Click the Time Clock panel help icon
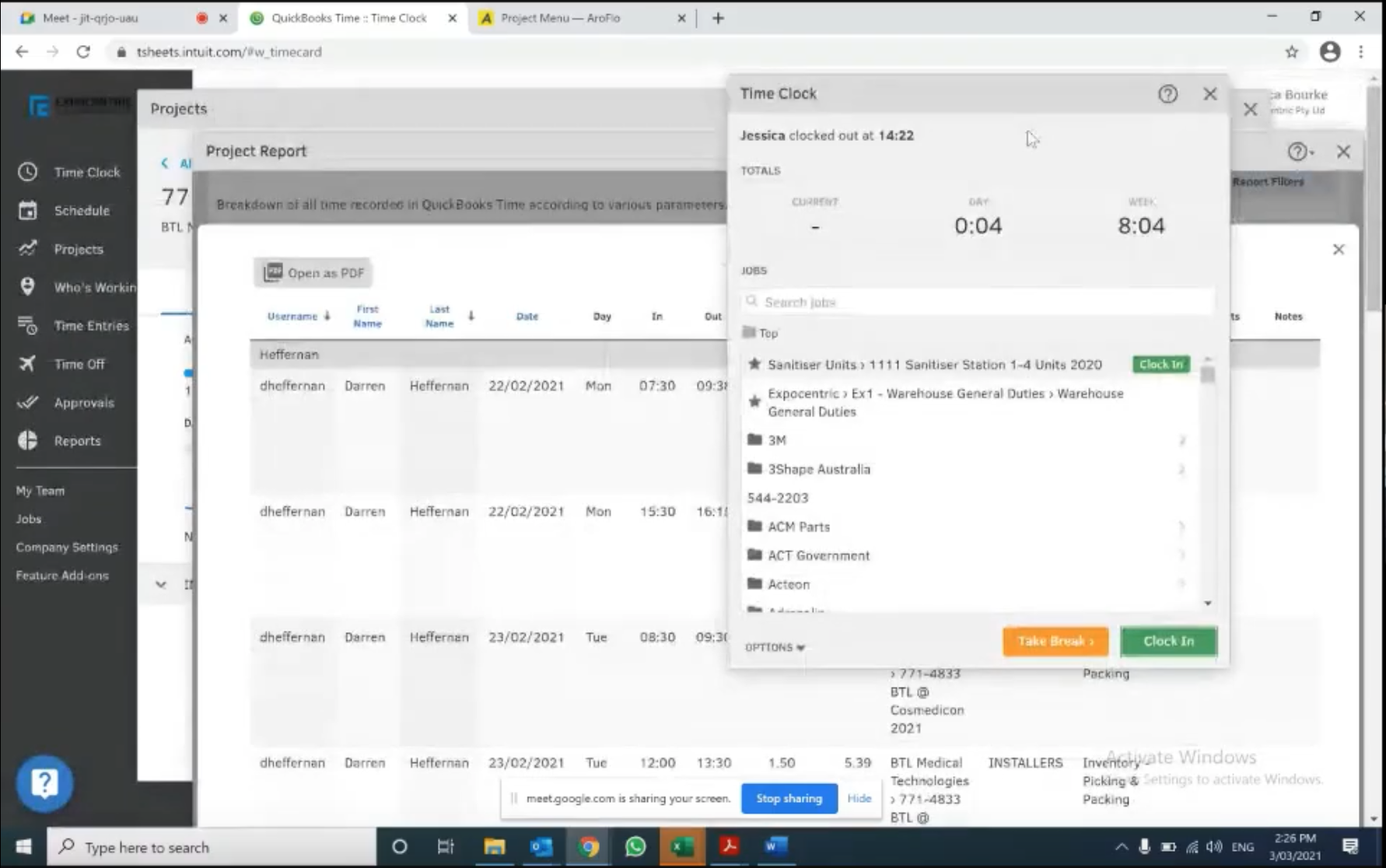Viewport: 1386px width, 868px height. pos(1167,94)
